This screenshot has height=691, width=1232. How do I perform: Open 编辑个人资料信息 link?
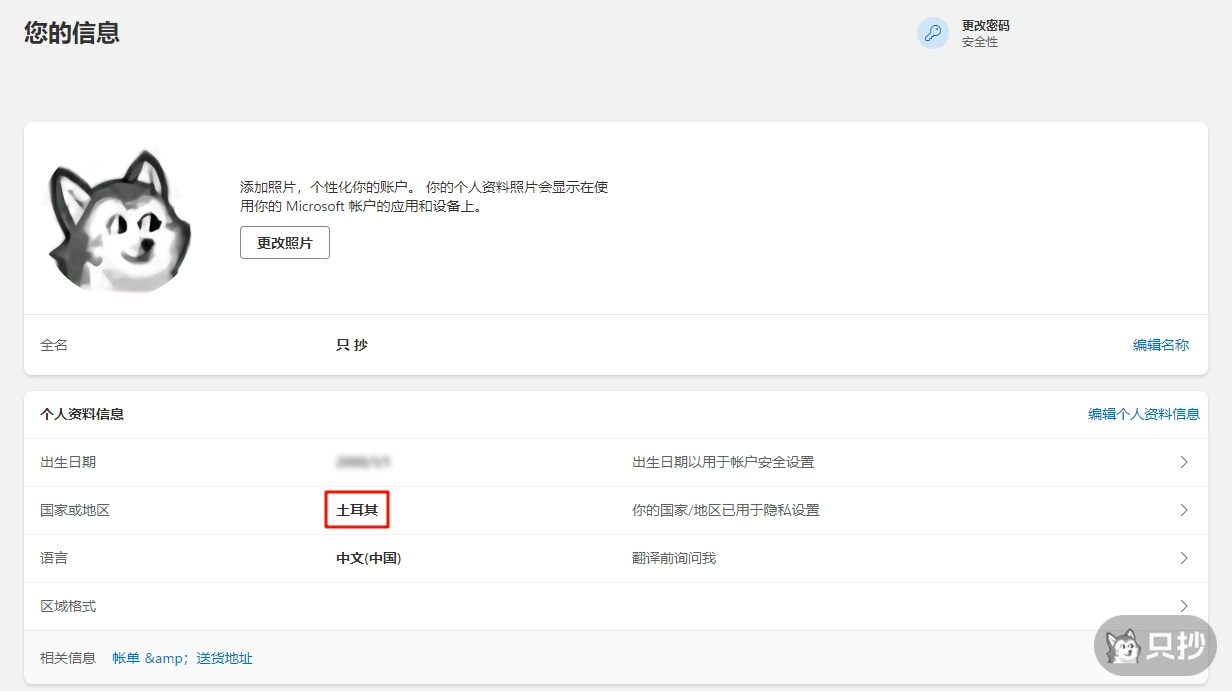pyautogui.click(x=1143, y=414)
